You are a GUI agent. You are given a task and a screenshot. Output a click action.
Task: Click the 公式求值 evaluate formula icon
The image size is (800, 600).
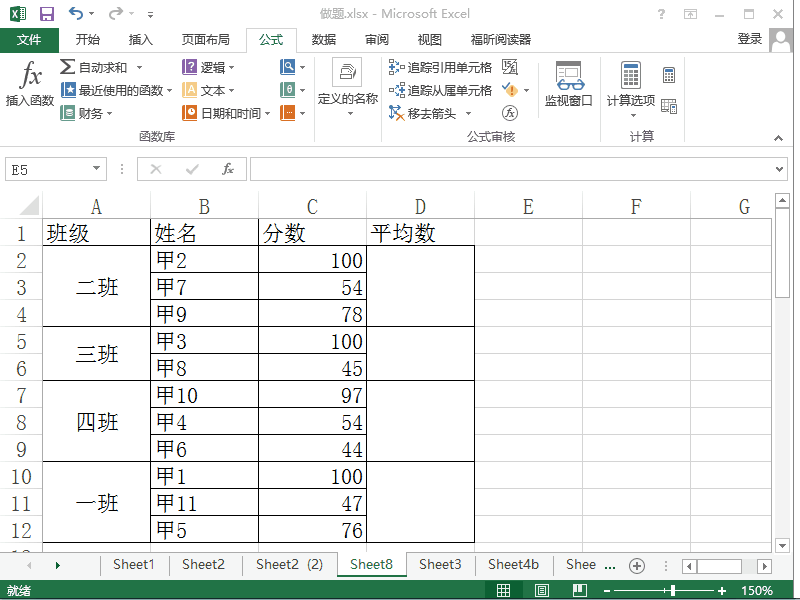(x=507, y=112)
